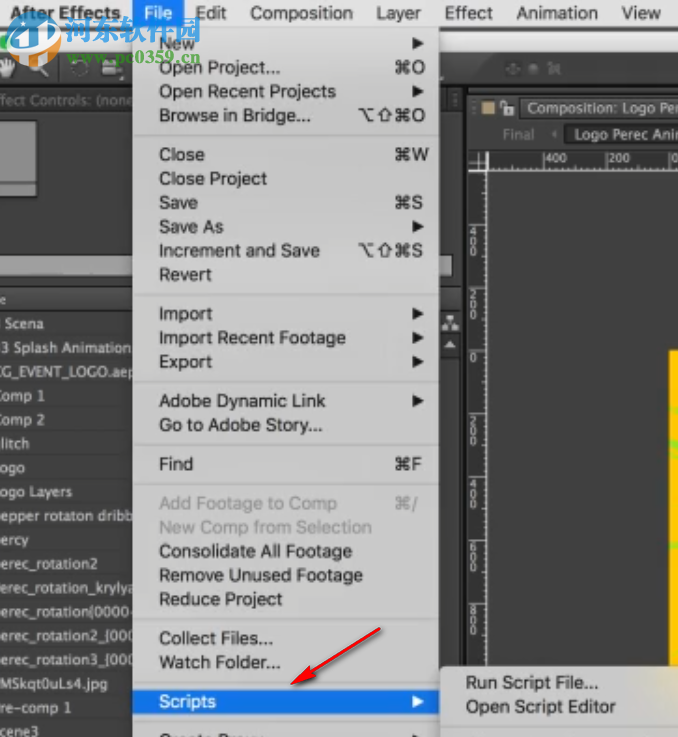
Task: Select the pepper rotaton dribb item
Action: (66, 516)
